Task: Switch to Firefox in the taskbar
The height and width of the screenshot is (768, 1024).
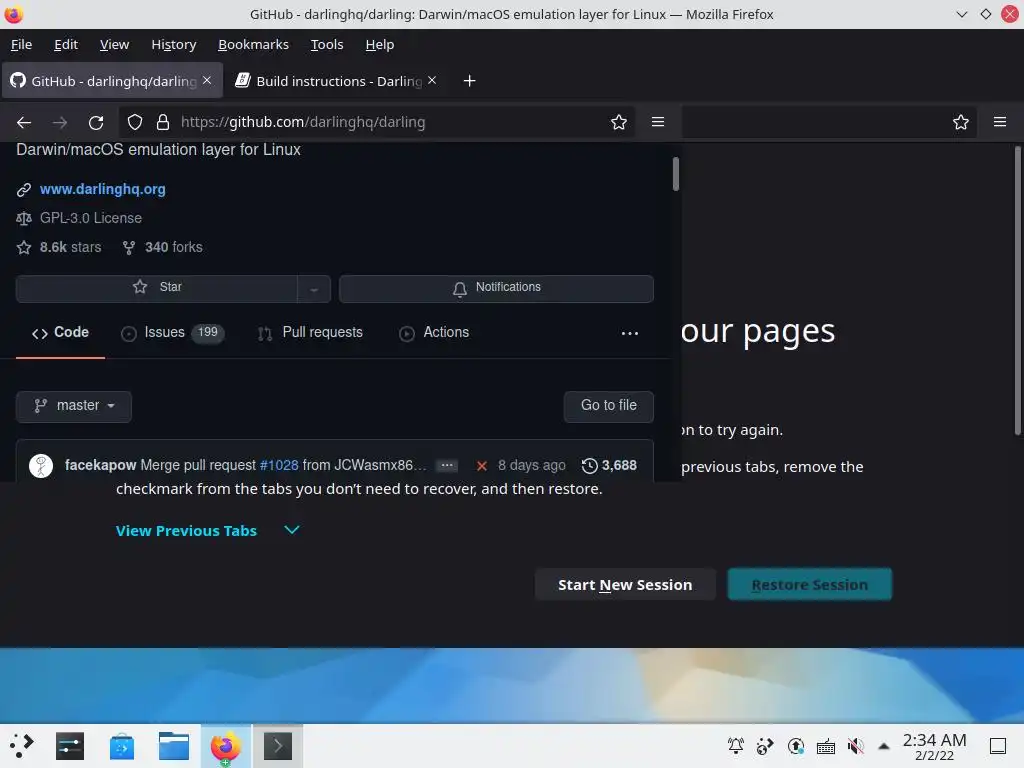Action: [225, 746]
